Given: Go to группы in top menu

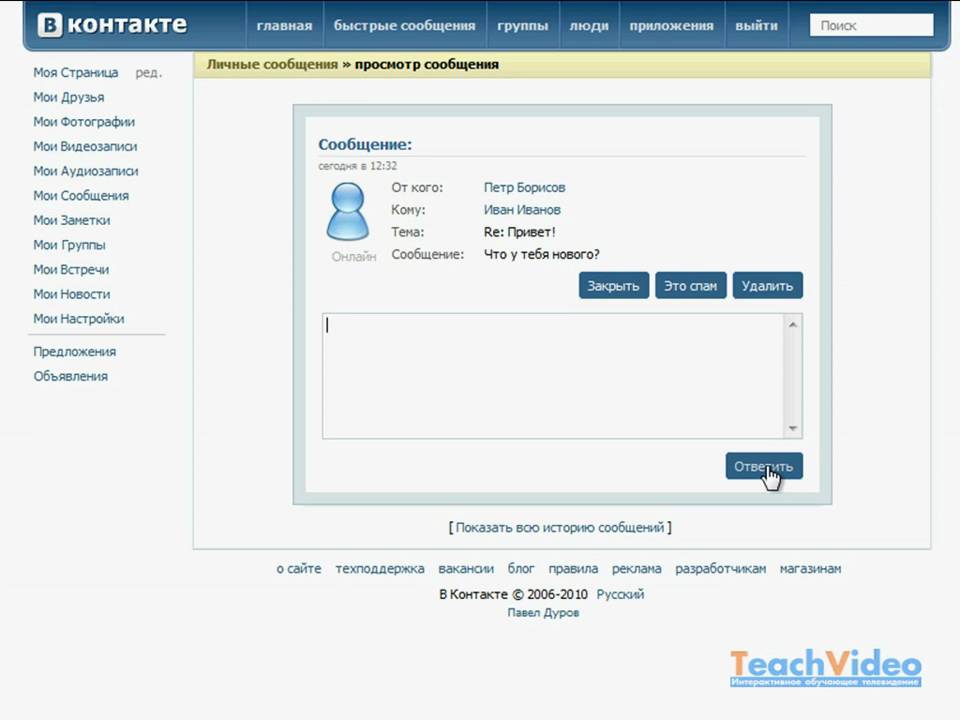Looking at the screenshot, I should coord(522,26).
